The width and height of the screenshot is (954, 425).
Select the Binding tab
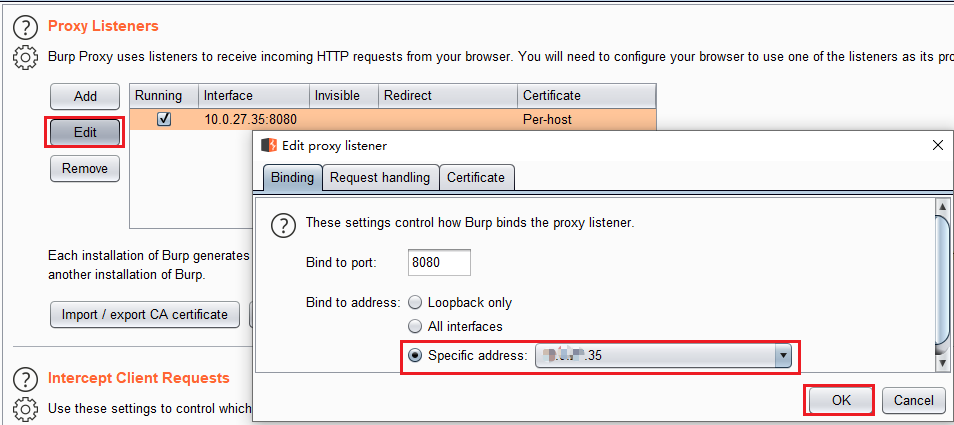tap(292, 178)
